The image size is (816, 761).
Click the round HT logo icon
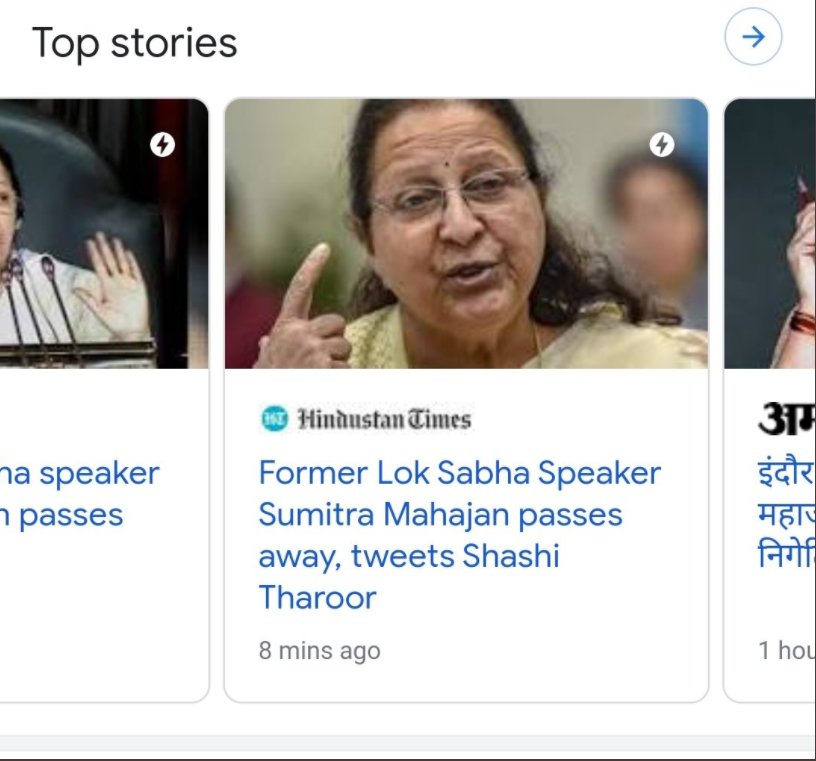click(273, 420)
